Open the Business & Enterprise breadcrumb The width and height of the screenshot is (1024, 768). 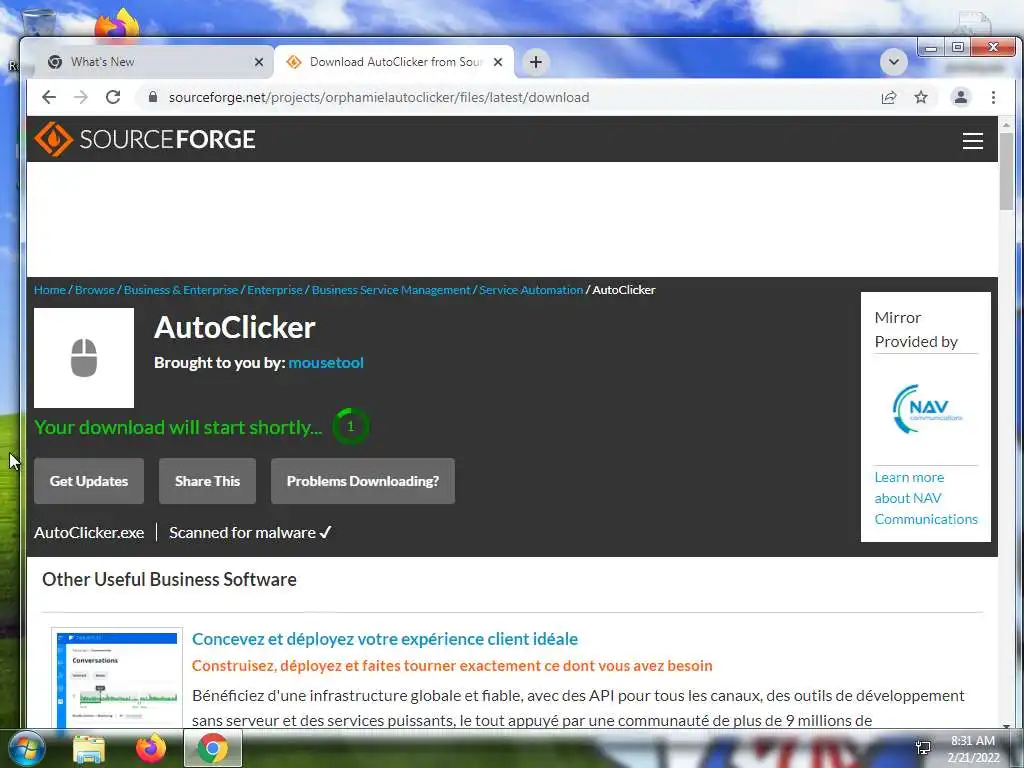pos(181,290)
